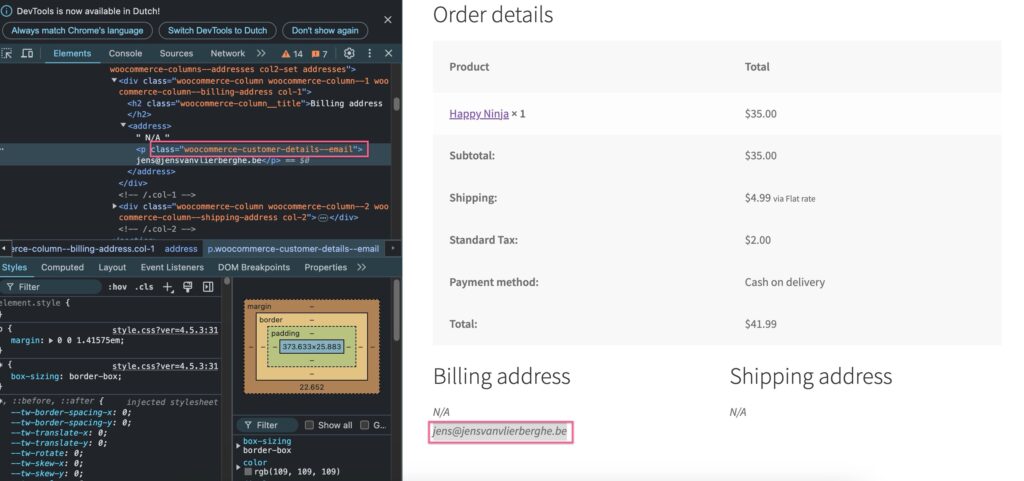Toggle the computed styles sidebar icon
Image resolution: width=1024 pixels, height=481 pixels.
[208, 287]
